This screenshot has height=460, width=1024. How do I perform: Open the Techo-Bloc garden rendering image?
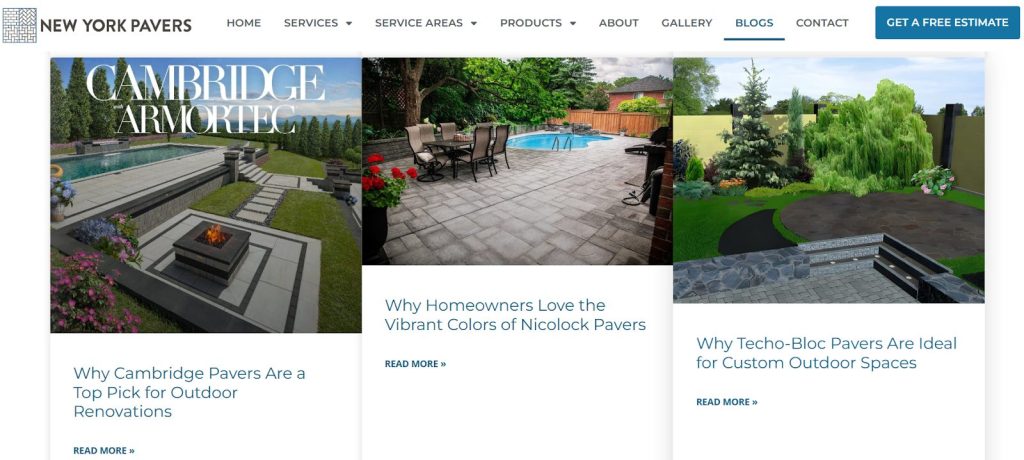pos(829,180)
